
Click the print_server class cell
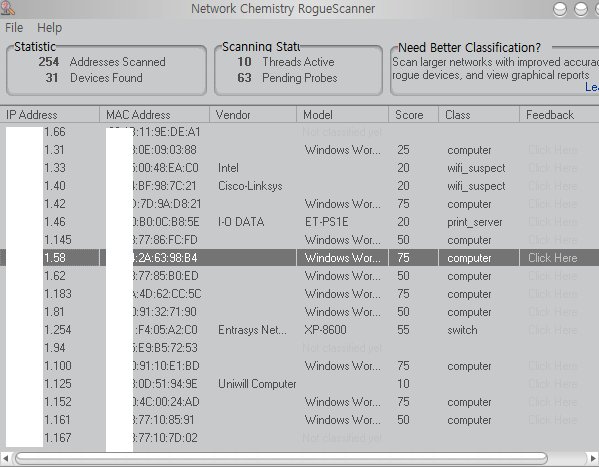[x=474, y=222]
